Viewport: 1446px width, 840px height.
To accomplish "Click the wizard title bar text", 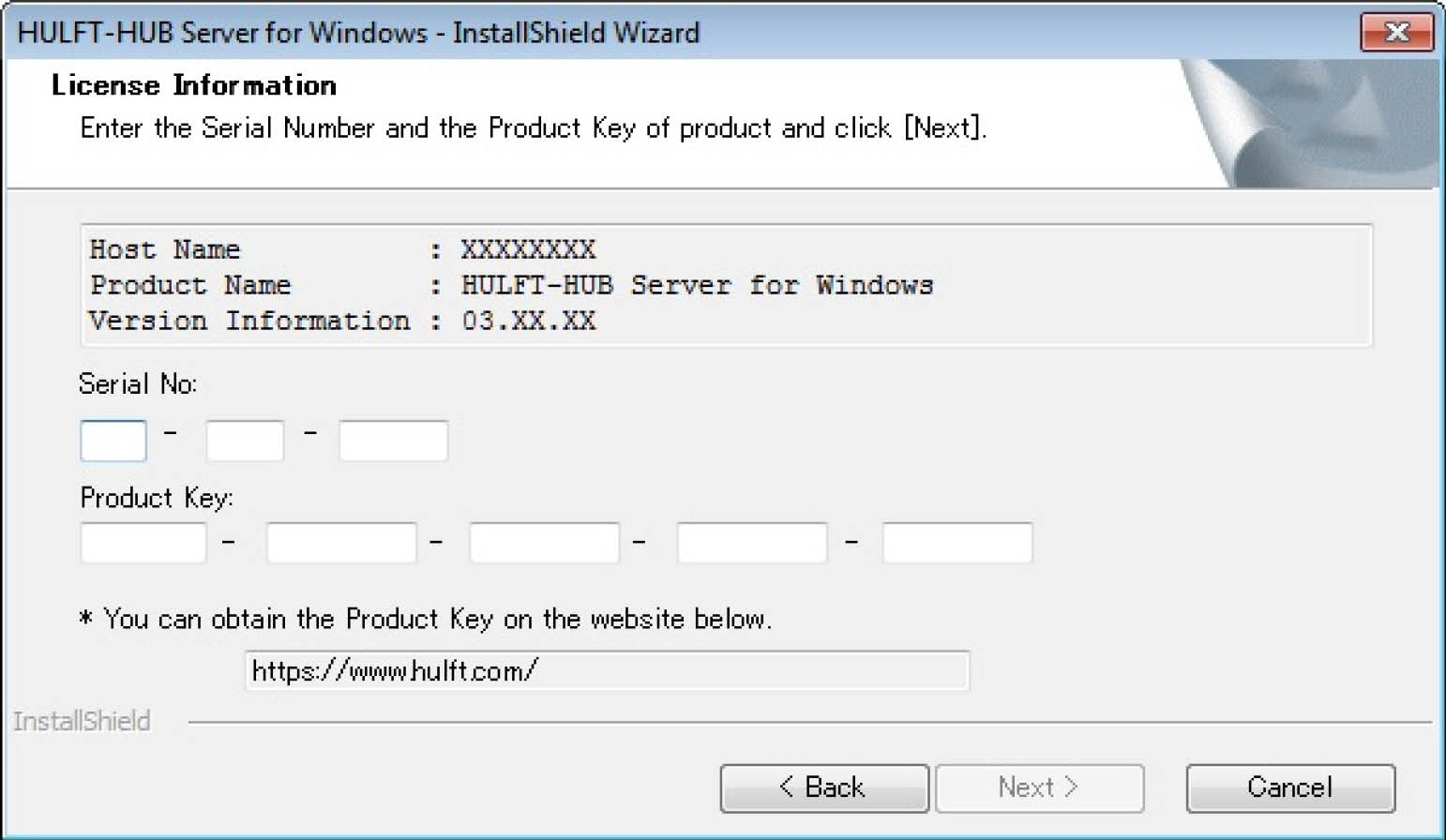I will point(358,33).
